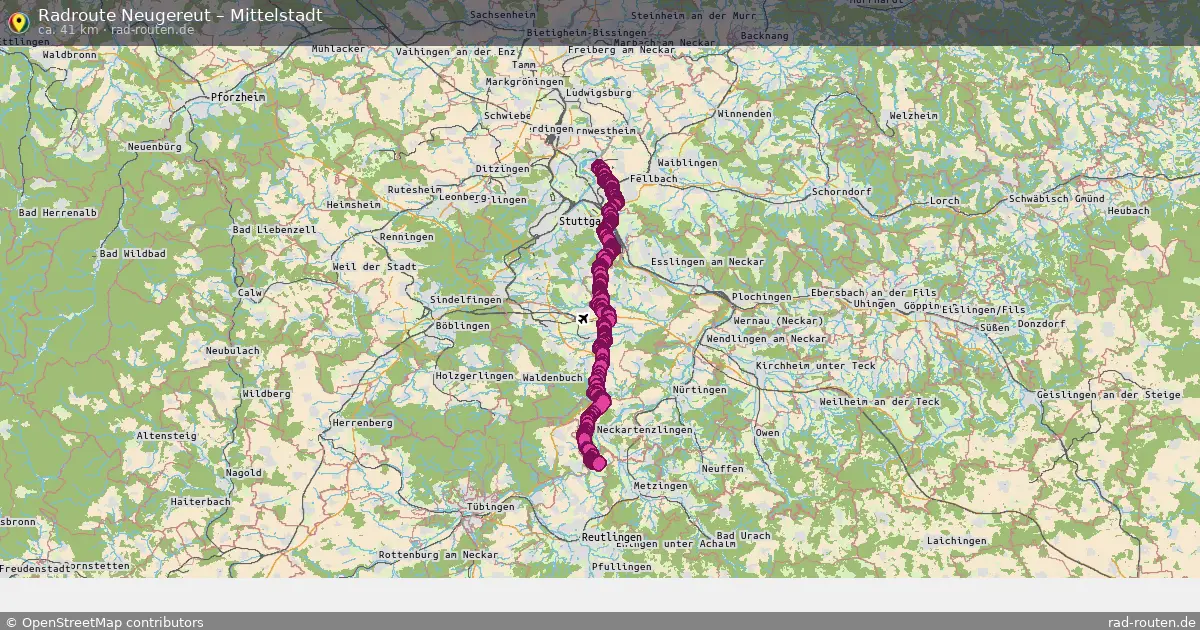This screenshot has height=630, width=1200.
Task: Click the 'Bad Herrenalb' map label
Action: 58,213
